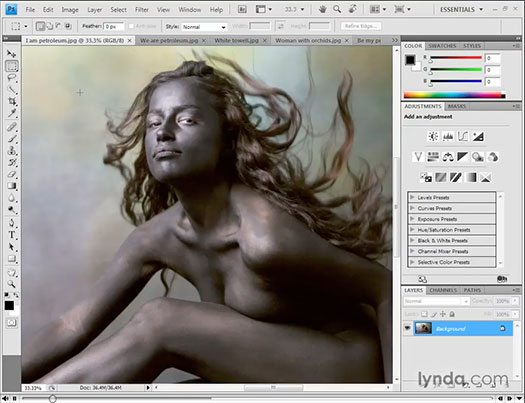Image resolution: width=525 pixels, height=403 pixels.
Task: Select the Crop tool
Action: (x=12, y=101)
